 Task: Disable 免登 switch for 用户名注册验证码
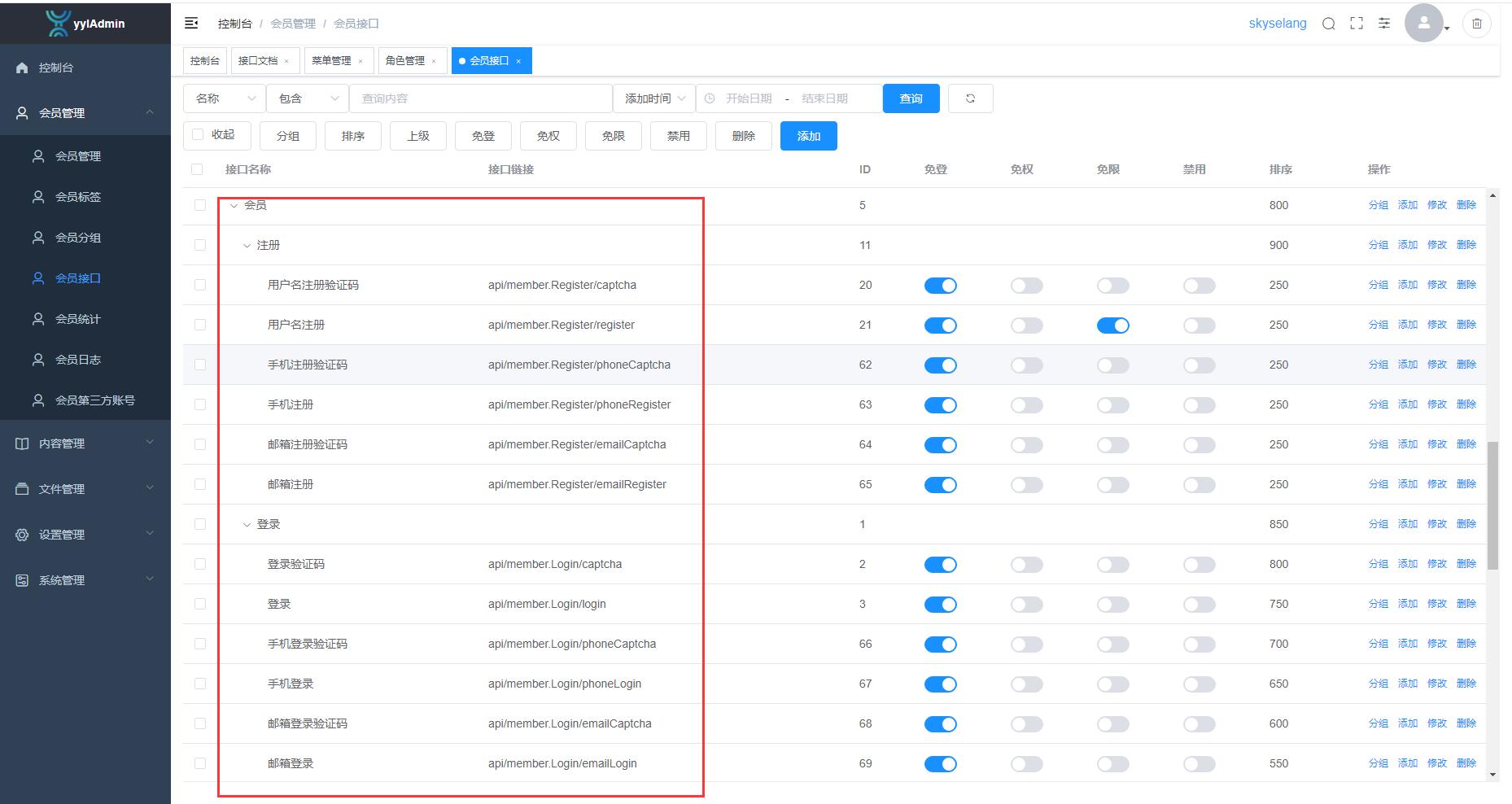[x=940, y=286]
